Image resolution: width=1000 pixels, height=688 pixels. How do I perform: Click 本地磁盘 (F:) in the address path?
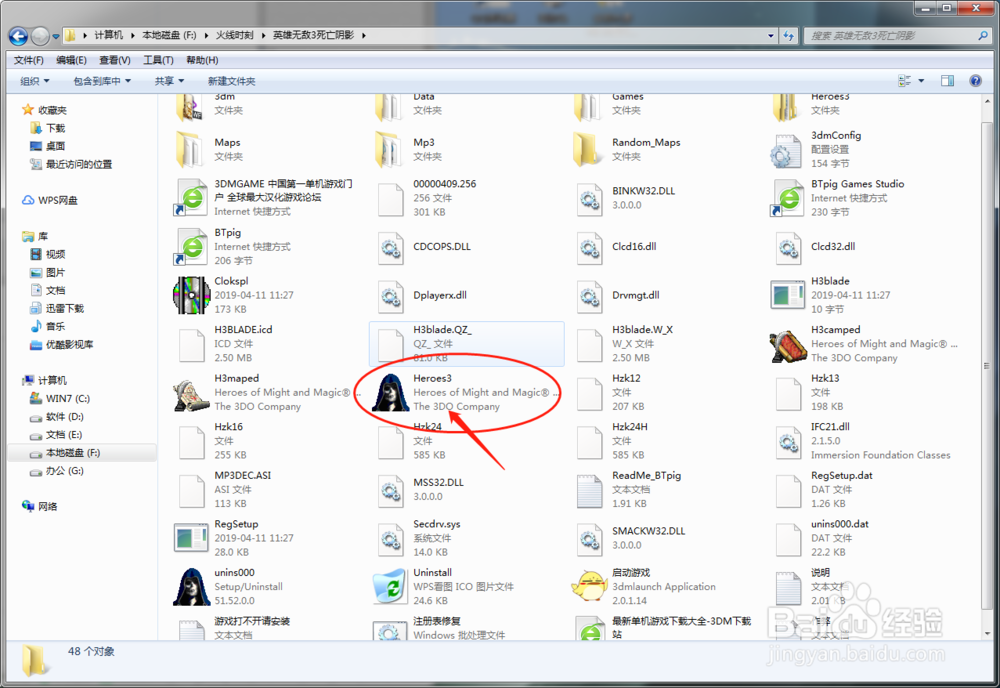click(169, 35)
